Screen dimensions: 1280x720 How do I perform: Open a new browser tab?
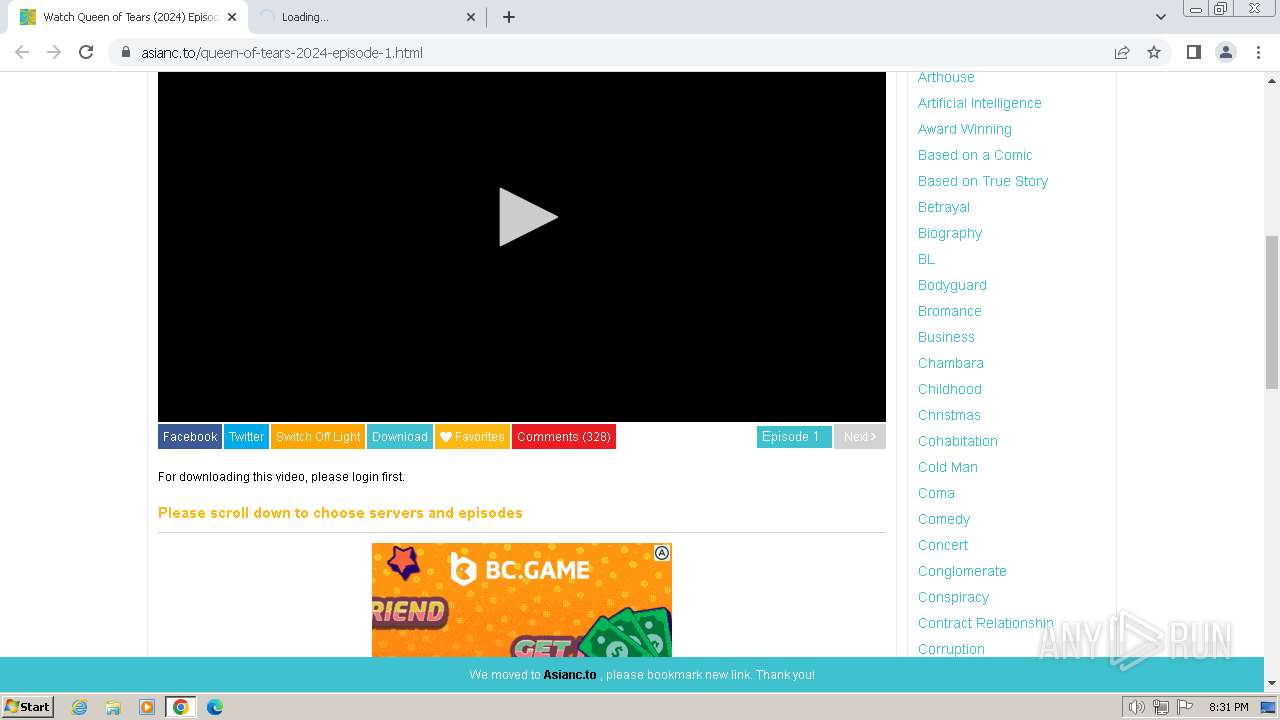(x=509, y=17)
